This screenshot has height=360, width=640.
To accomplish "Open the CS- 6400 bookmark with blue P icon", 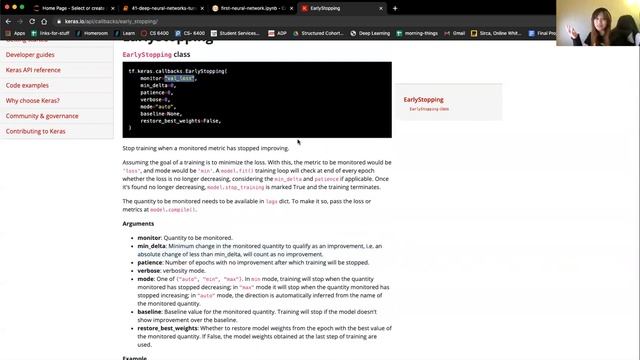I will 190,33.
